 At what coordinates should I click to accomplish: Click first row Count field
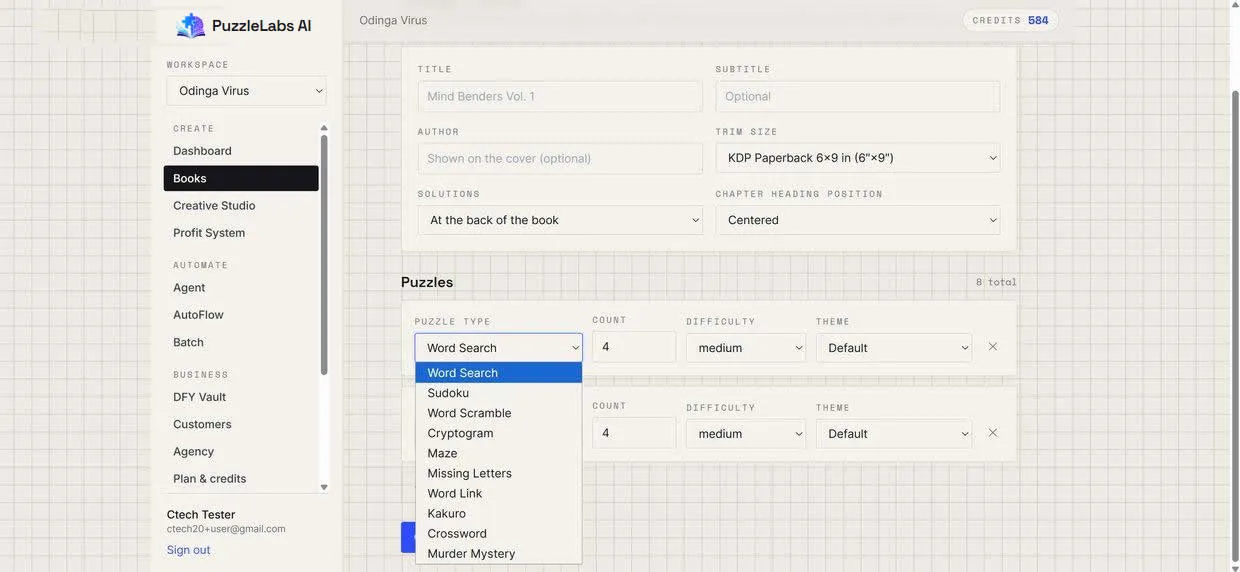click(x=634, y=347)
